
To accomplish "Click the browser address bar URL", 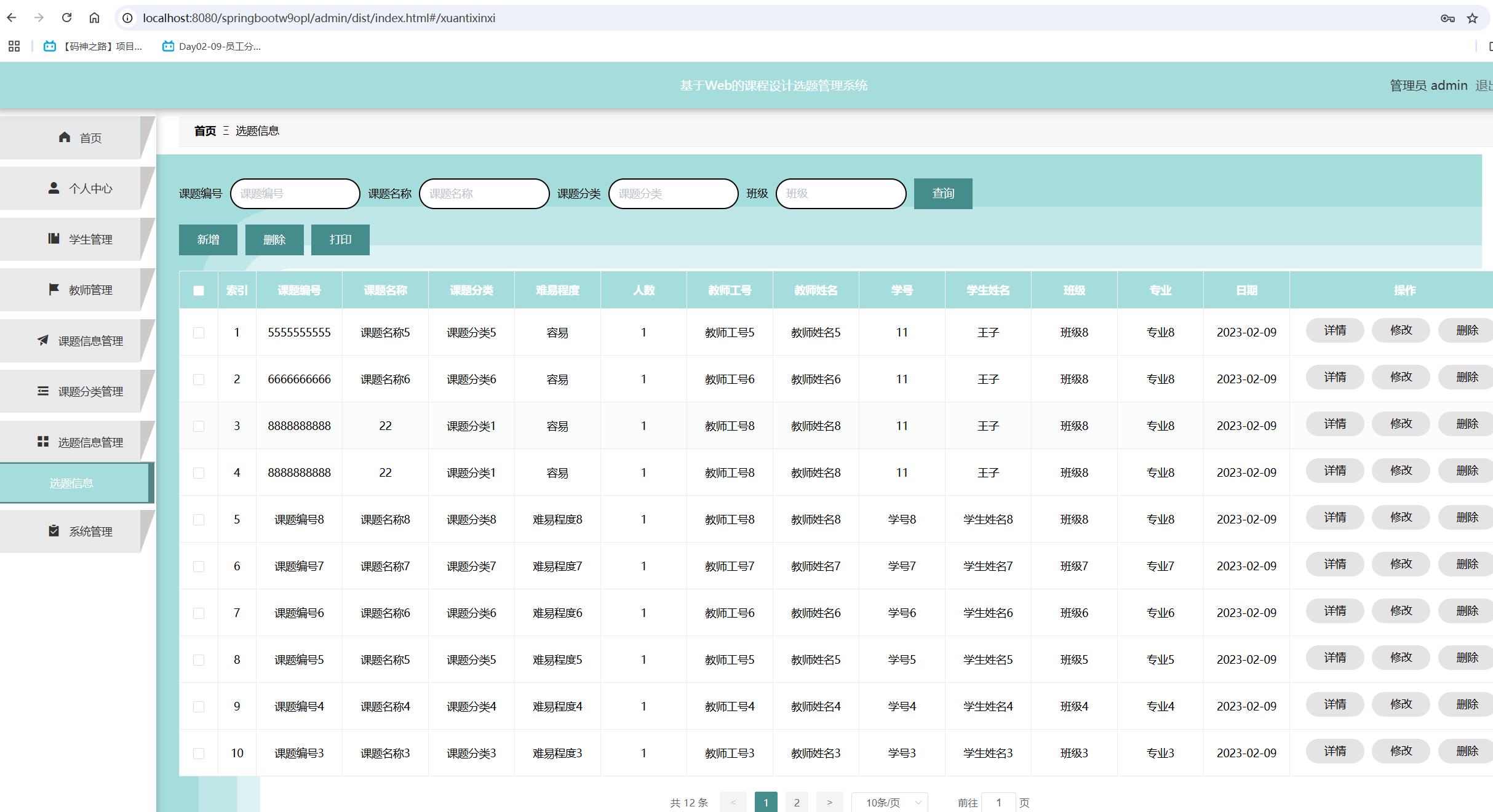I will (319, 18).
